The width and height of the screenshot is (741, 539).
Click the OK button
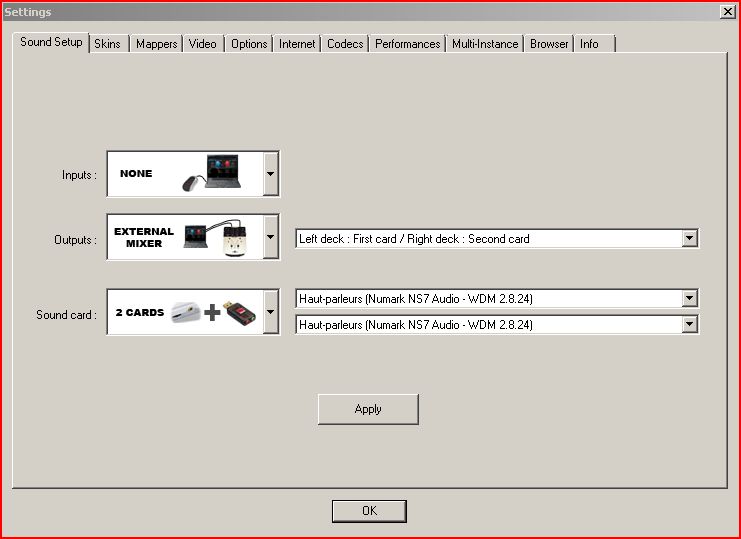(x=369, y=511)
